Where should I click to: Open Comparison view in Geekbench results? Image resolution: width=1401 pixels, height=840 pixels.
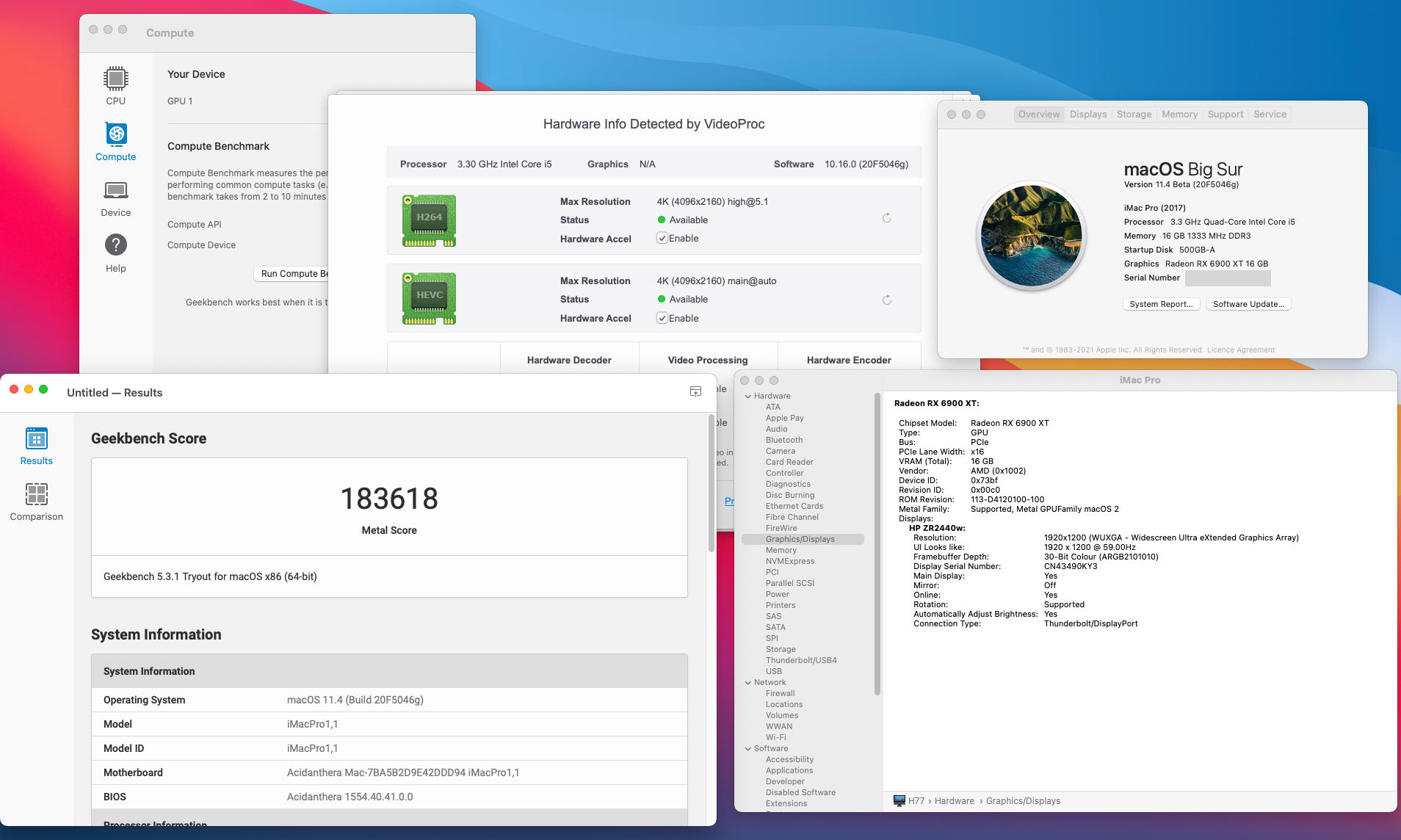[37, 502]
